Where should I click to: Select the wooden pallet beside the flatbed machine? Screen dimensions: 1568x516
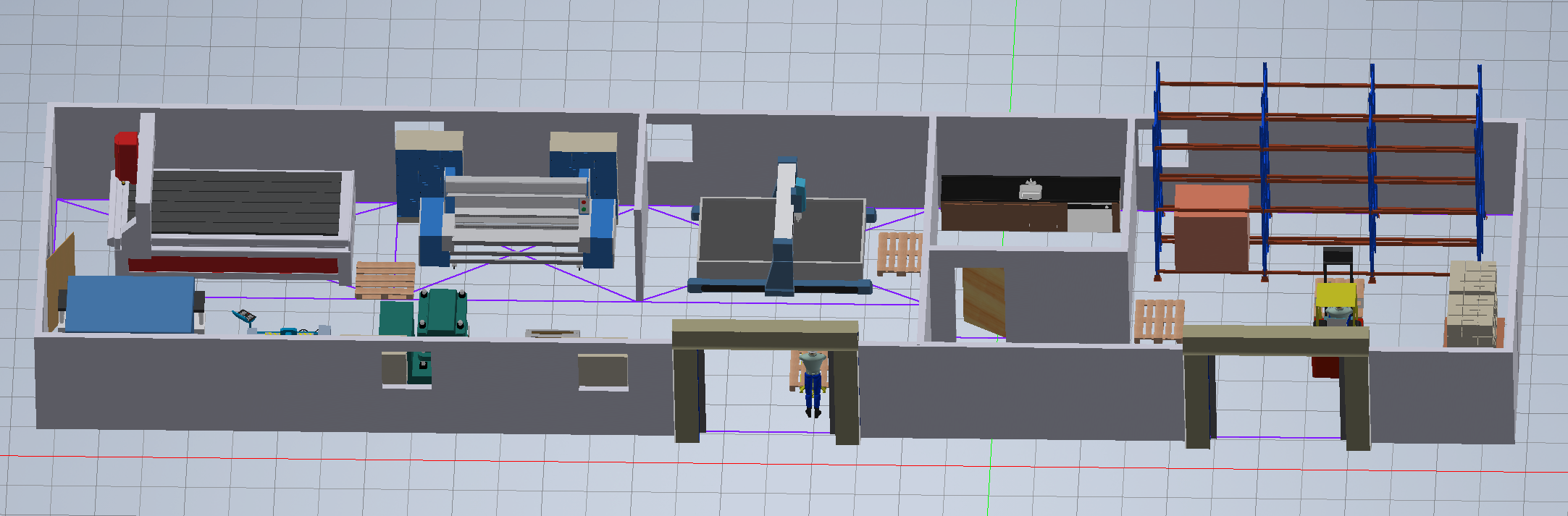tap(385, 281)
